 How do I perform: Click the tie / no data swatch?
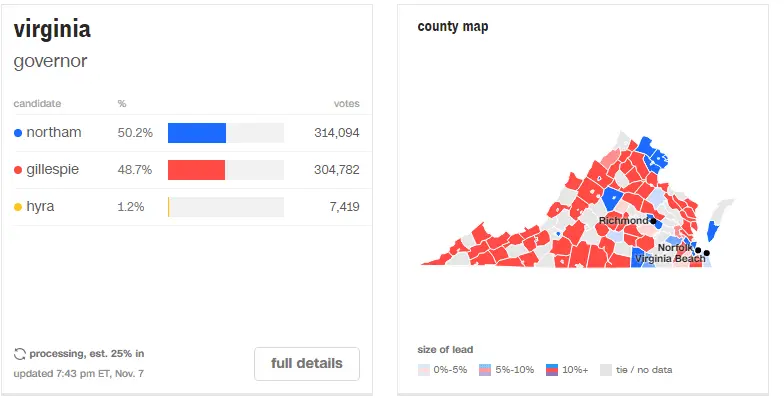pyautogui.click(x=605, y=370)
